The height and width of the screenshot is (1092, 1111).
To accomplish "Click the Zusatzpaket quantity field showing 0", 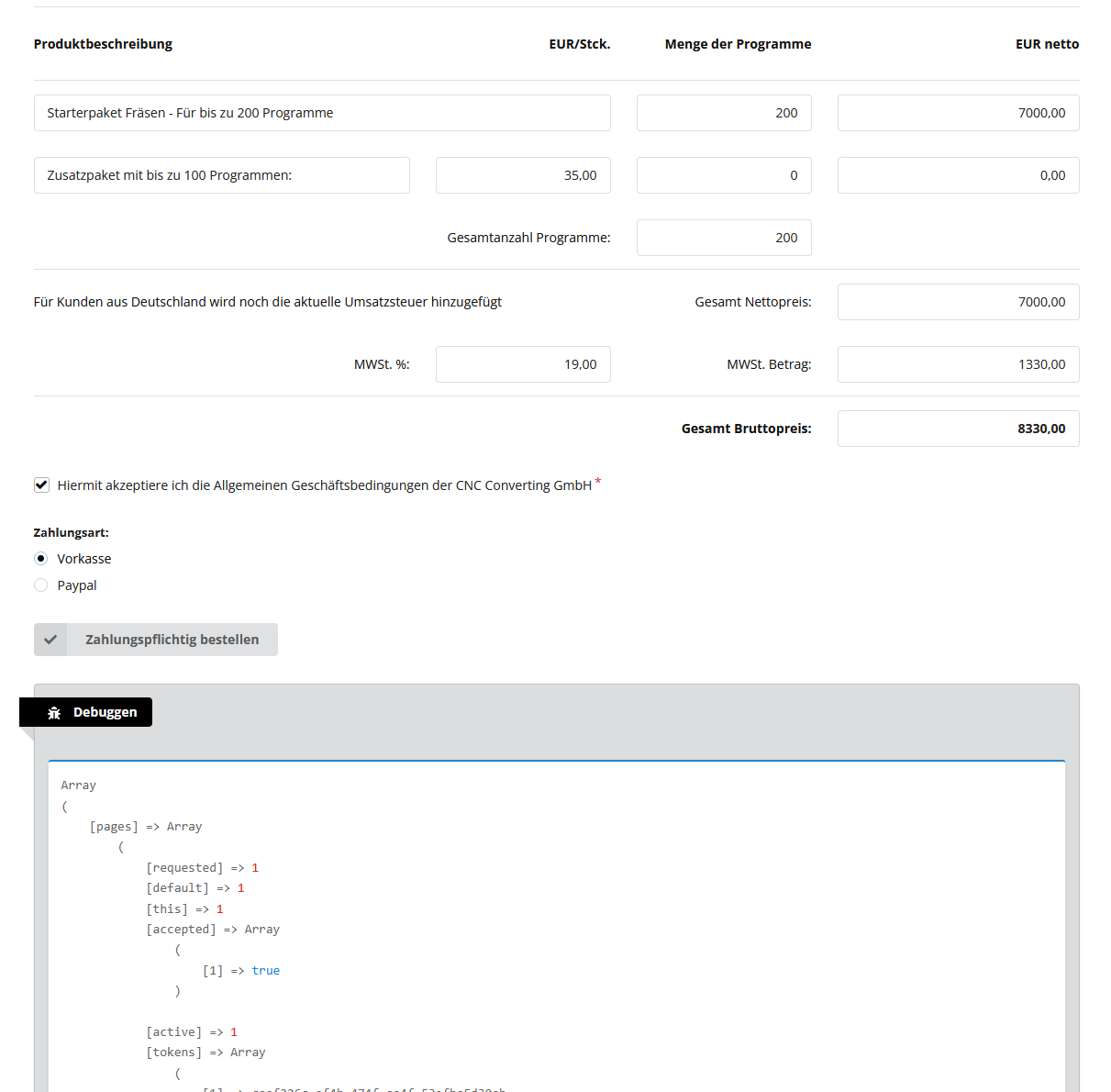I will 723,174.
